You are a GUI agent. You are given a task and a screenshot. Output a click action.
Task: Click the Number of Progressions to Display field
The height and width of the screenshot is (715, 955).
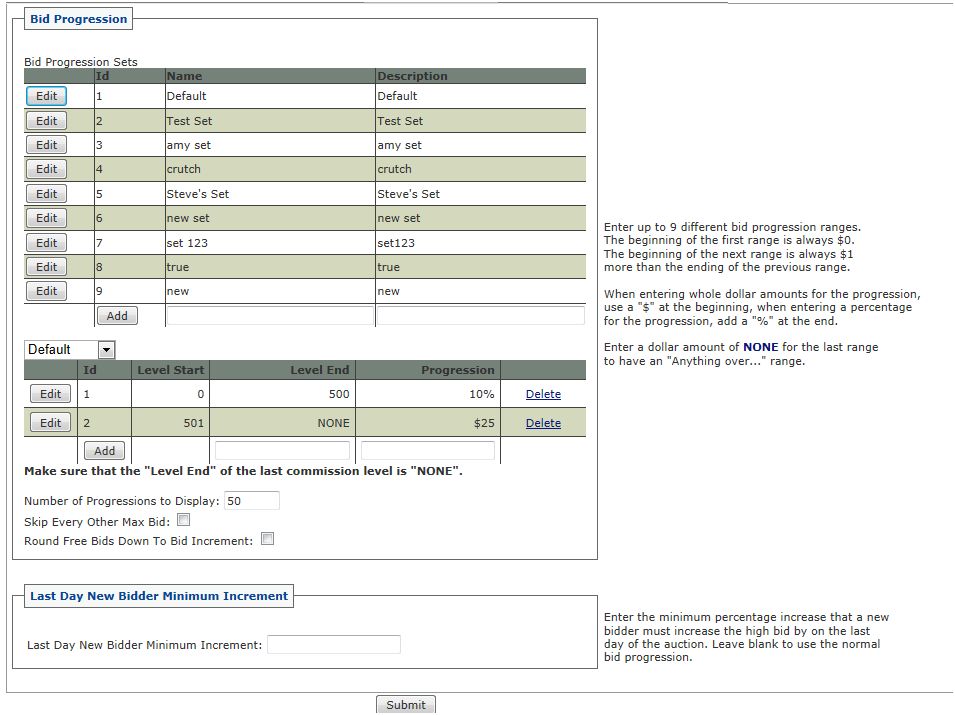pos(252,501)
